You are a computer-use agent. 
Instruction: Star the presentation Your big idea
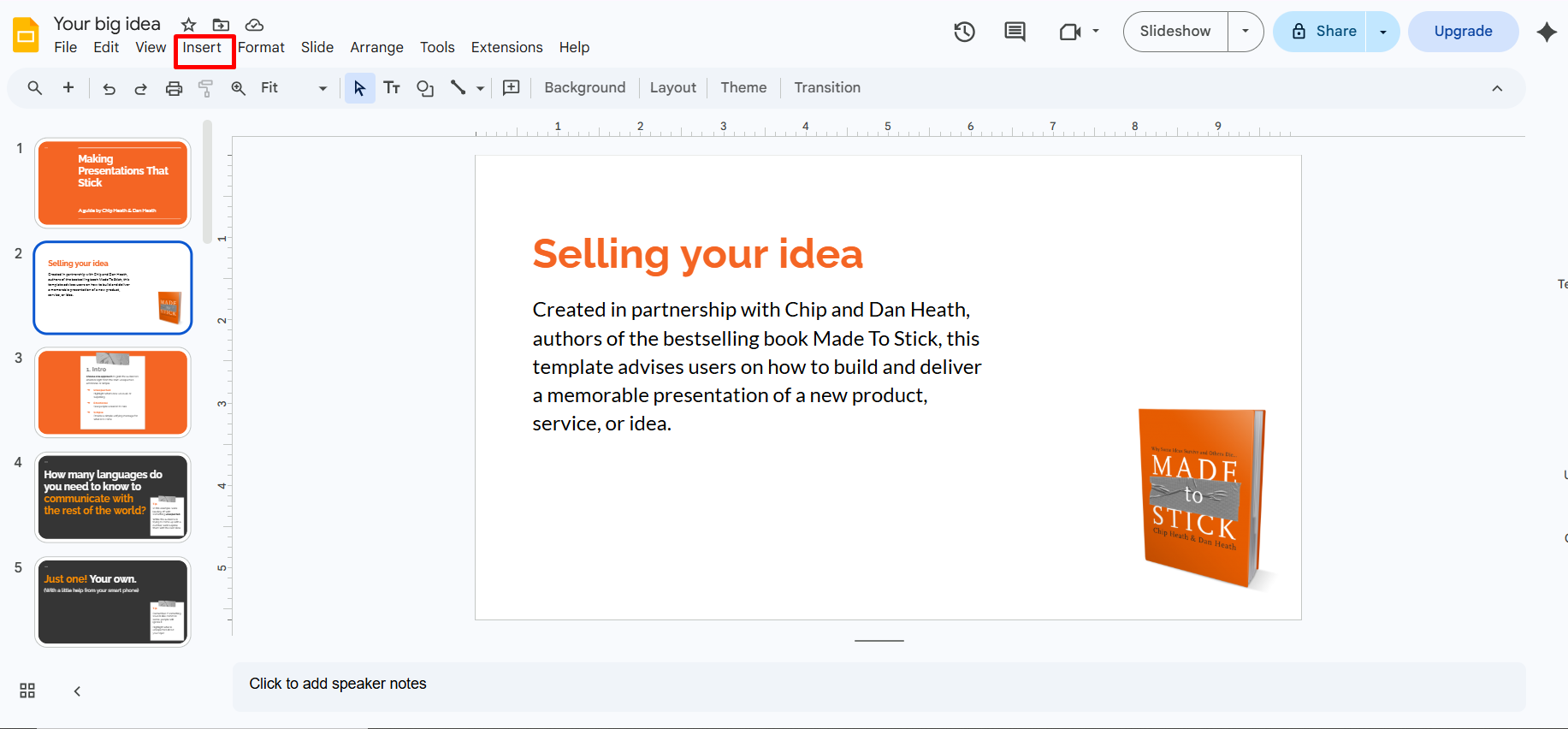click(x=189, y=25)
